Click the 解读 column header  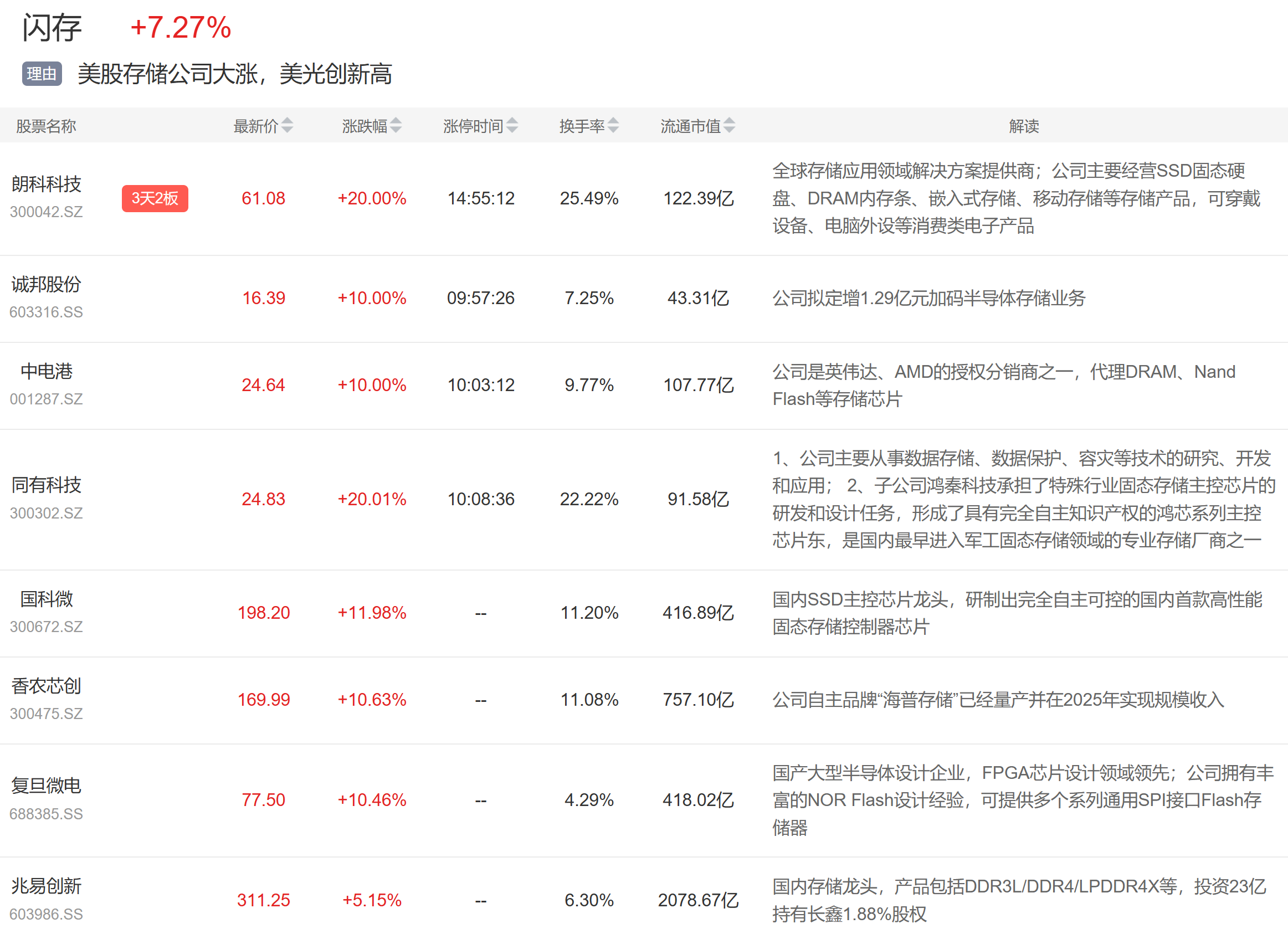(1023, 126)
